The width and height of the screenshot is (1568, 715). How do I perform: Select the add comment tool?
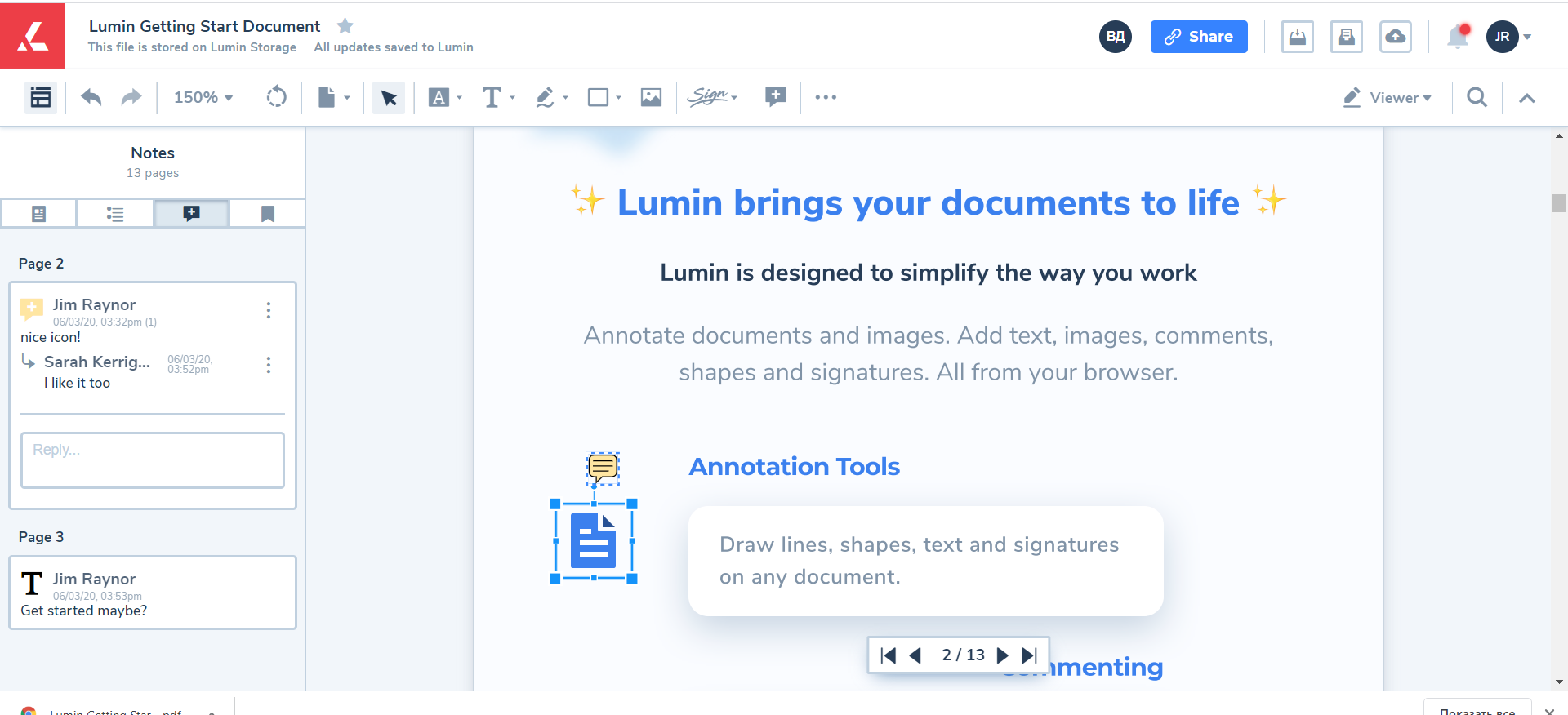tap(776, 97)
